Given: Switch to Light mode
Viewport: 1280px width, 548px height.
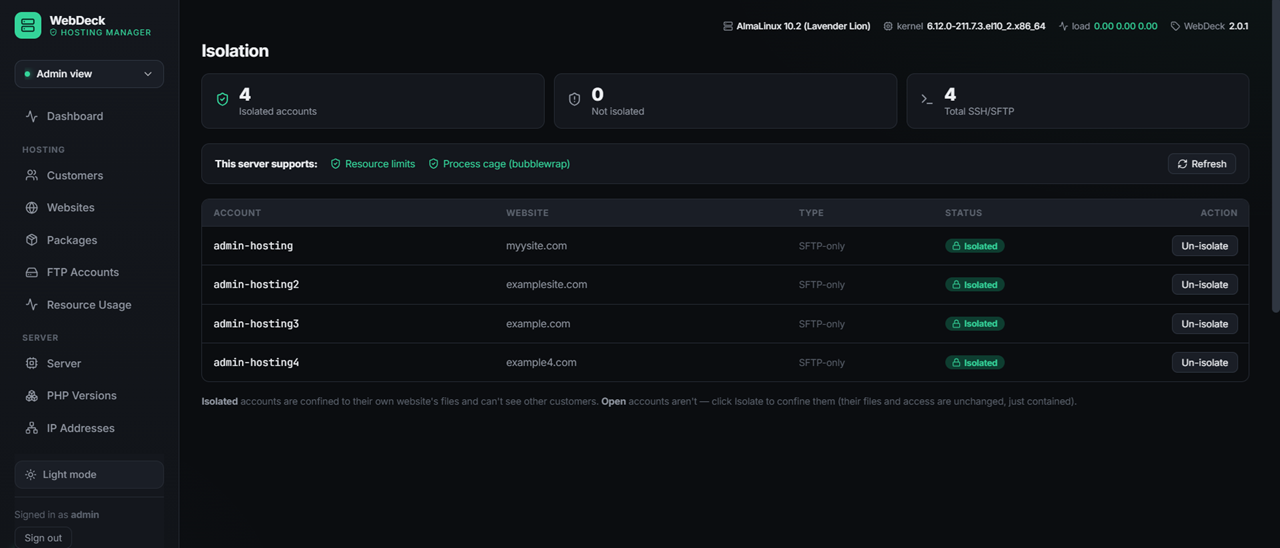Looking at the screenshot, I should 89,474.
